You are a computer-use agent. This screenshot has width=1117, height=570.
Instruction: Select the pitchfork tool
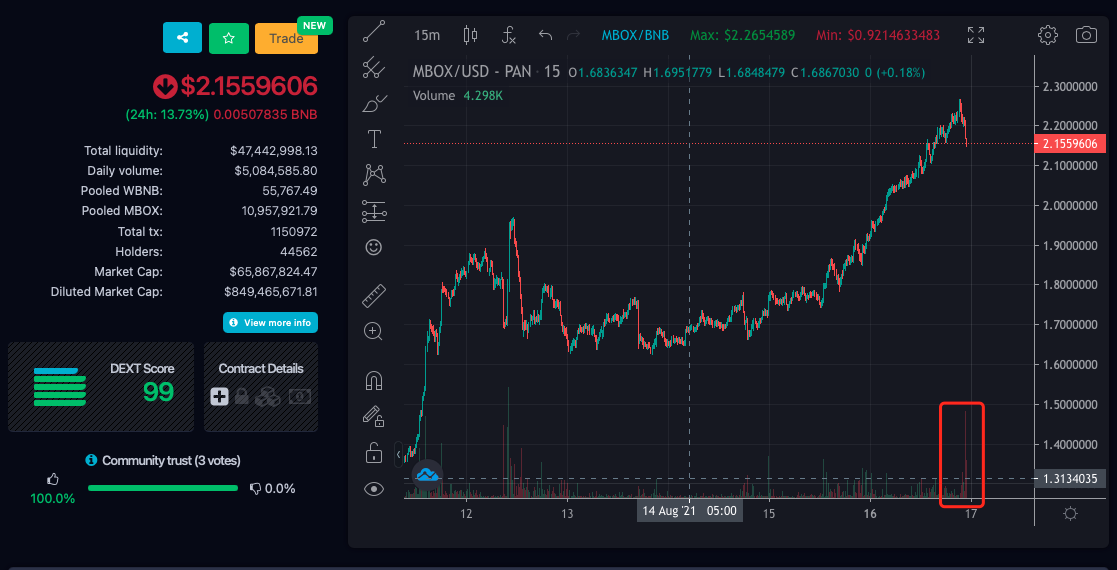click(x=373, y=68)
